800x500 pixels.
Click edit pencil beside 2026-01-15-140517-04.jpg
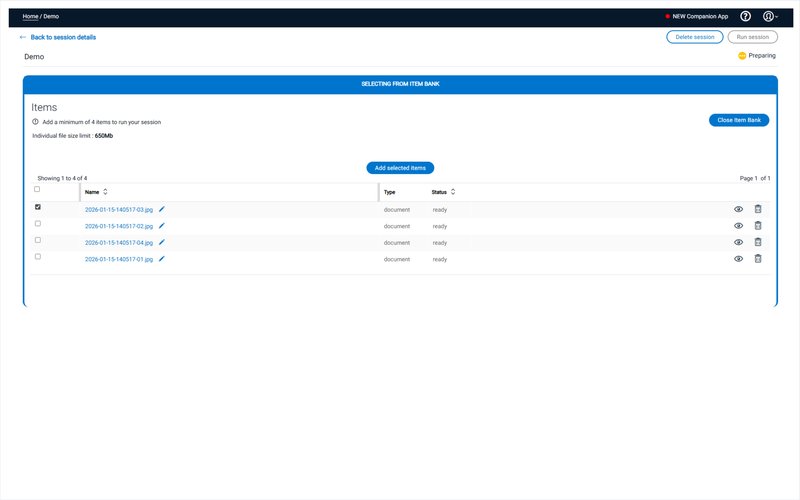162,242
